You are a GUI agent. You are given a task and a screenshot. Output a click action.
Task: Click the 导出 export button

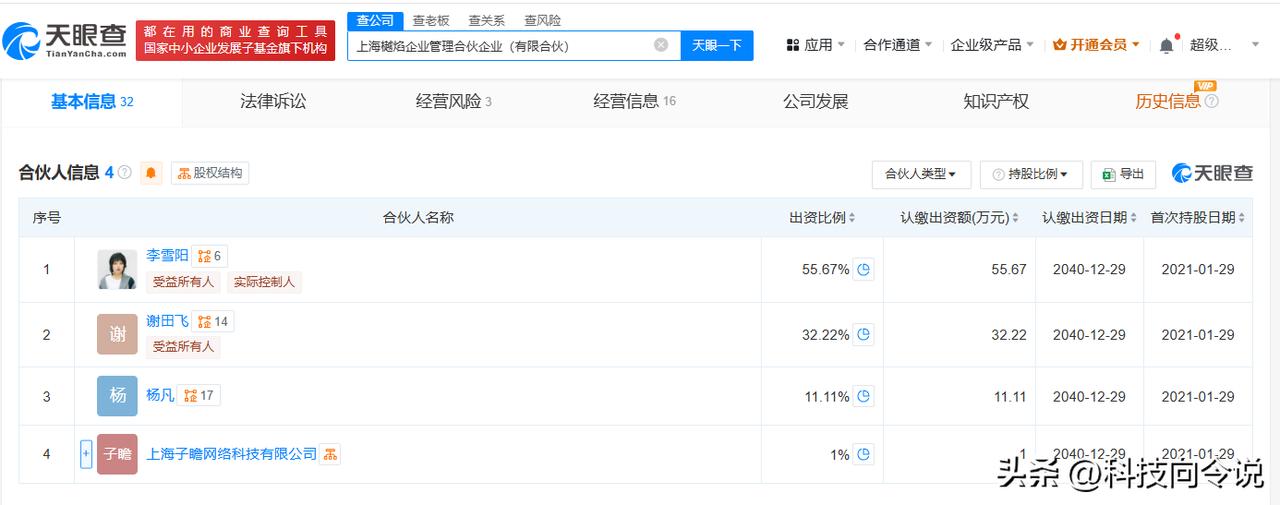[x=1123, y=174]
